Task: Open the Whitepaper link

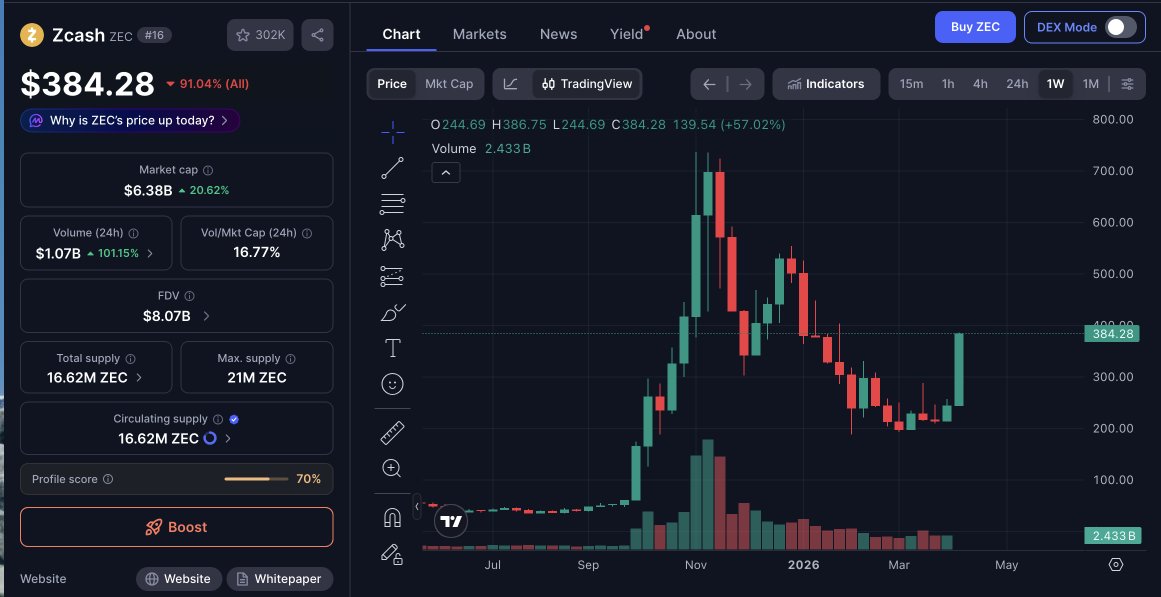Action: click(279, 579)
